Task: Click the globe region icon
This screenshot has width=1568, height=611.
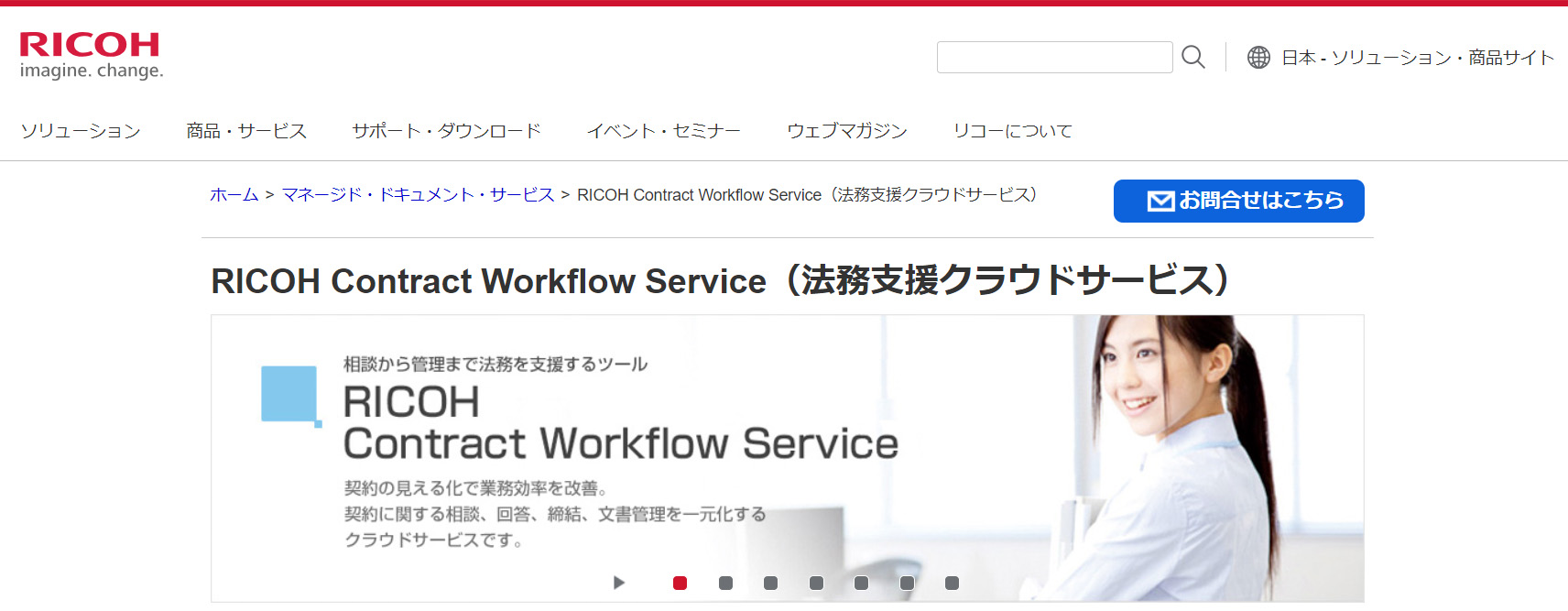Action: pyautogui.click(x=1258, y=58)
